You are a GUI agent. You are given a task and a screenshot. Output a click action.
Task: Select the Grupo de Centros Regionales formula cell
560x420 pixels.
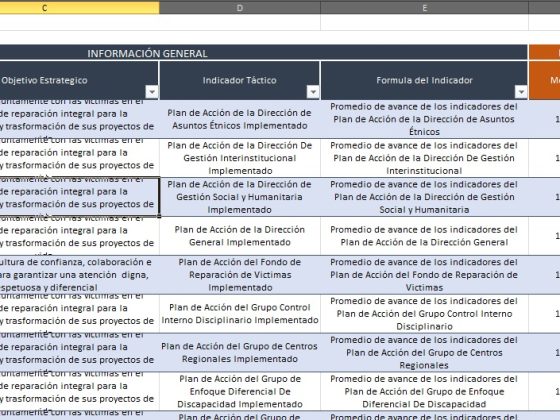click(x=424, y=353)
